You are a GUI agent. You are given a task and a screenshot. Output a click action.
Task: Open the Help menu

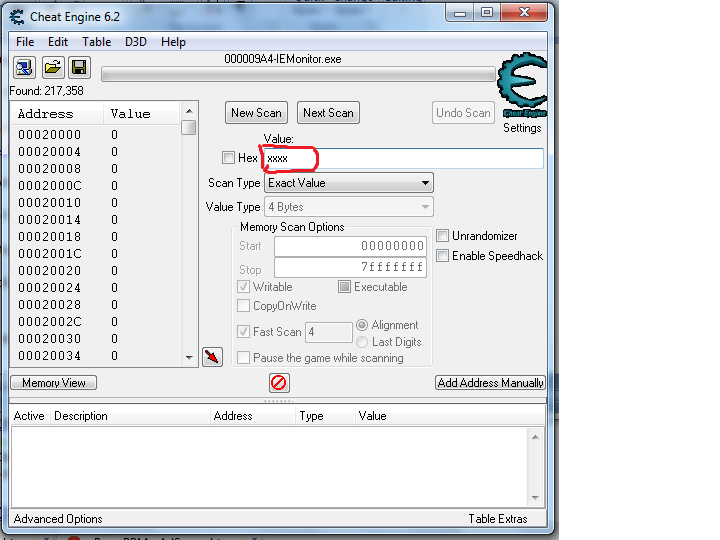pos(173,42)
